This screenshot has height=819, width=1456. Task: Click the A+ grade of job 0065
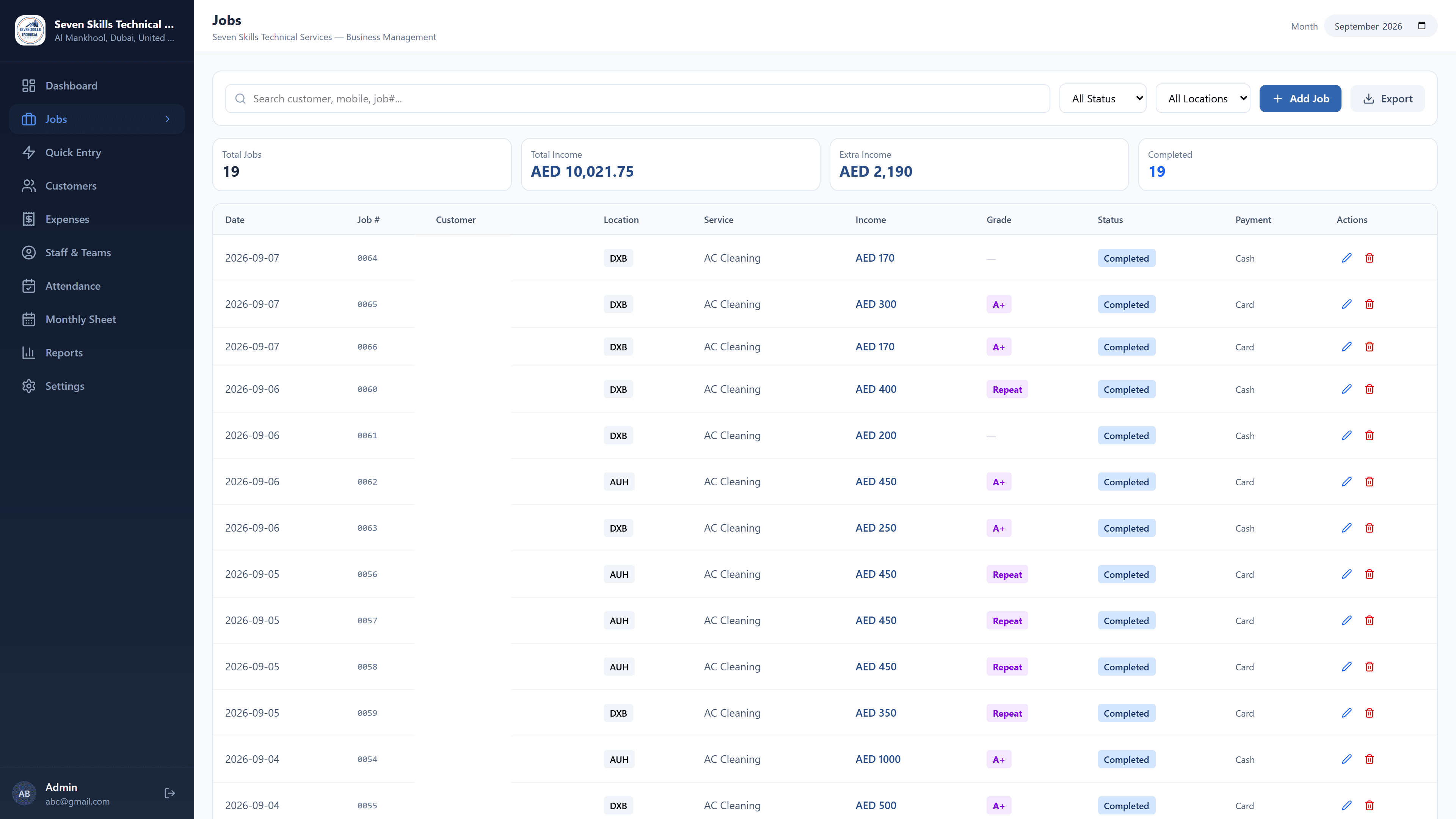pyautogui.click(x=999, y=304)
